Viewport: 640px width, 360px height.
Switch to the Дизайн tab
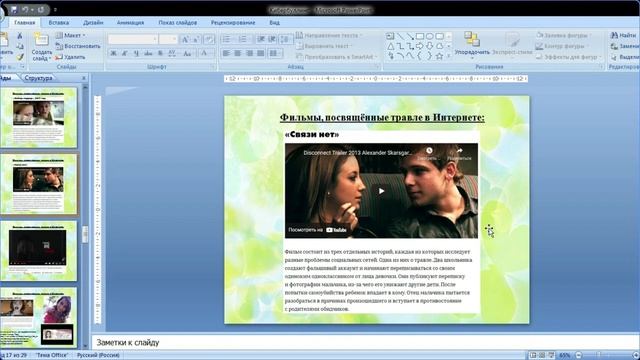tap(93, 23)
